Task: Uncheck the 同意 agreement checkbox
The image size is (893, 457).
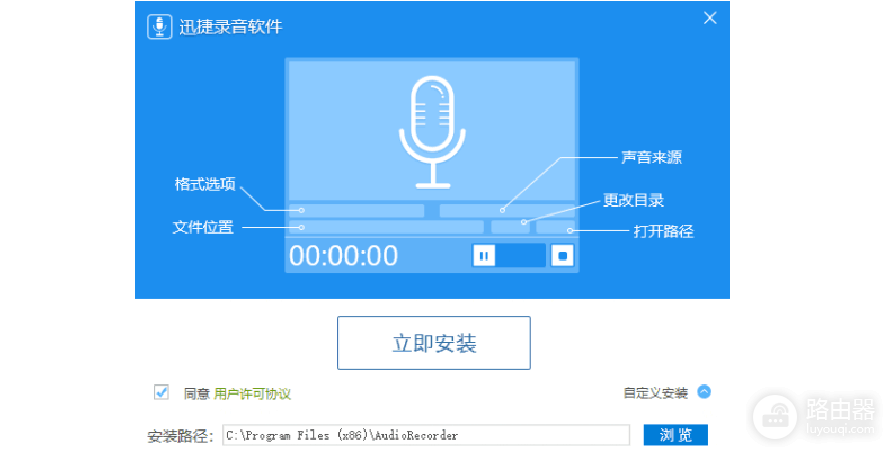Action: coord(161,392)
